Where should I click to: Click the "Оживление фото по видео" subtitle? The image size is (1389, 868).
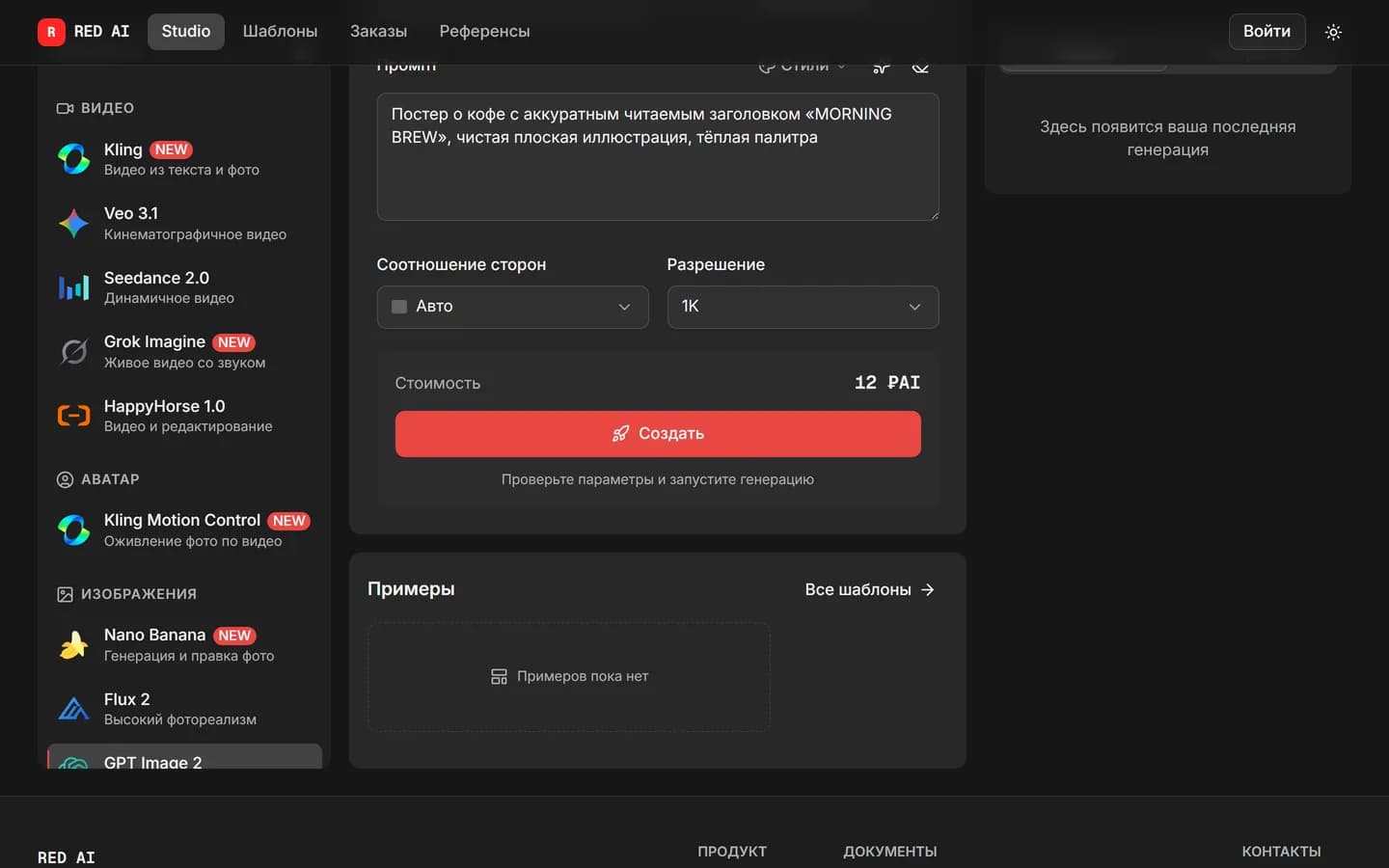tap(193, 541)
